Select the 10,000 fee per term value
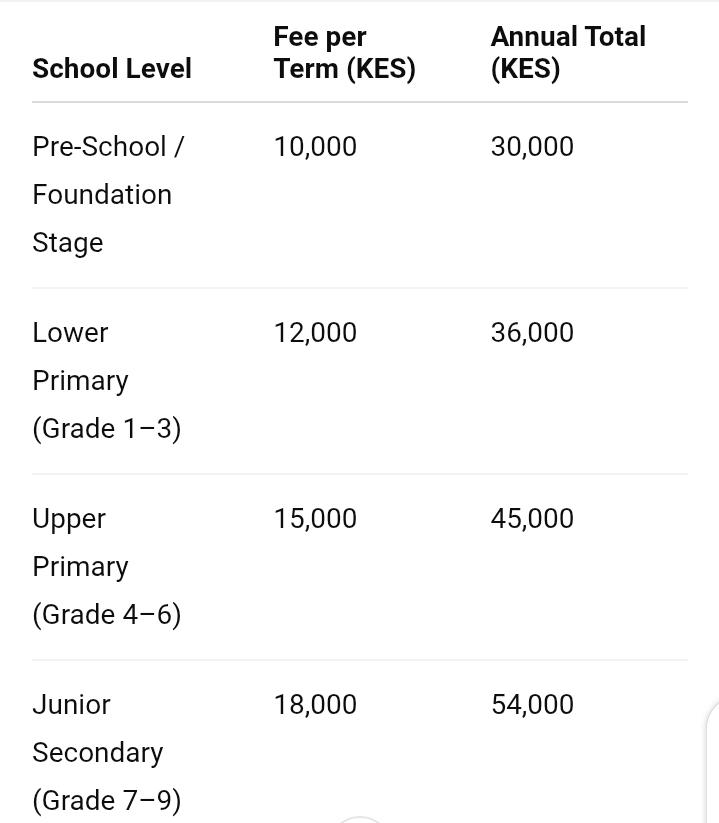Viewport: 719px width, 823px height. pos(315,147)
